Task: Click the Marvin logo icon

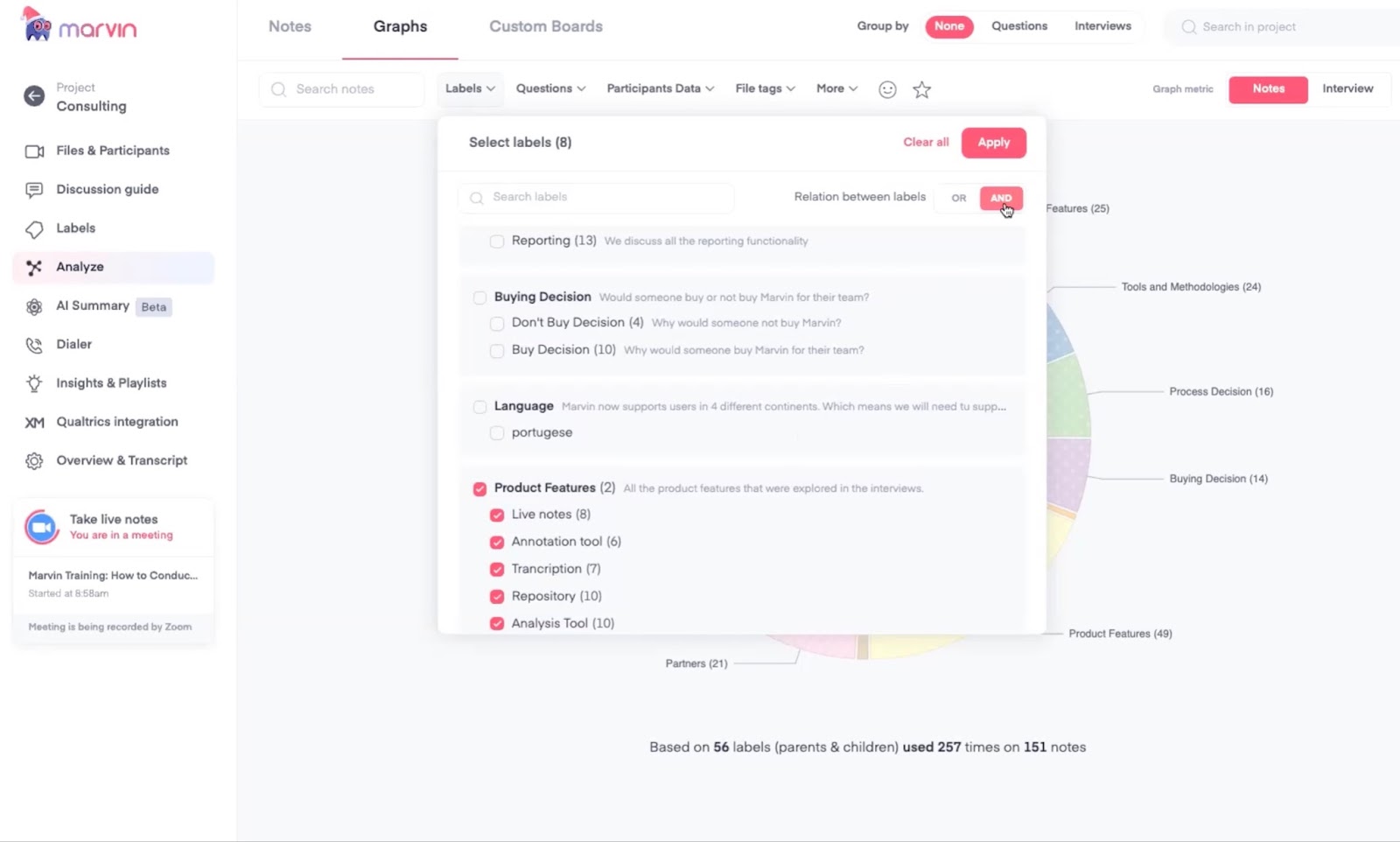Action: [36, 25]
